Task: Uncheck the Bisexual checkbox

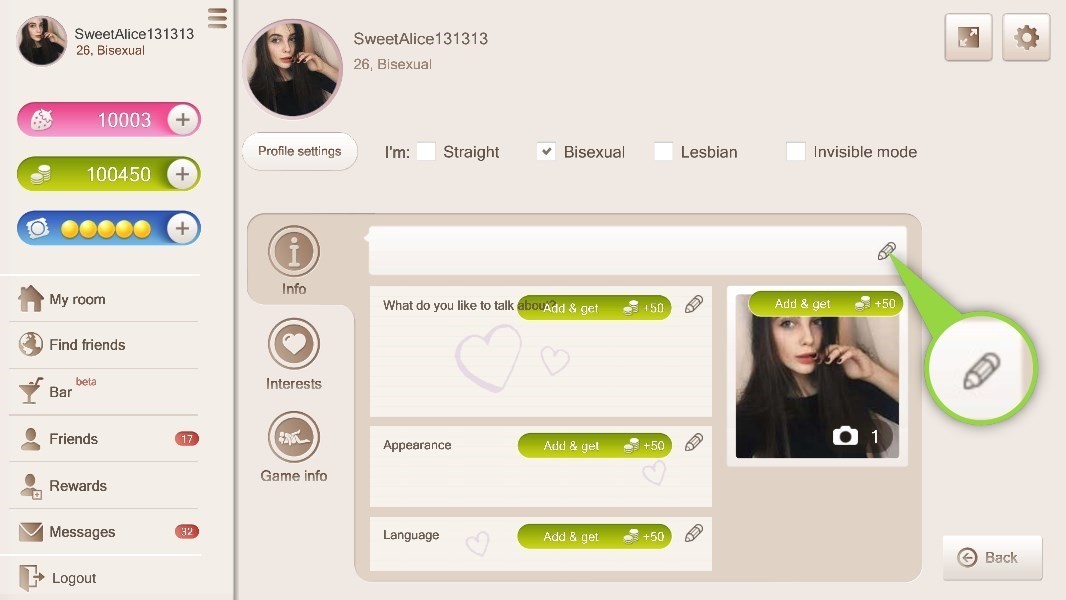Action: click(546, 152)
